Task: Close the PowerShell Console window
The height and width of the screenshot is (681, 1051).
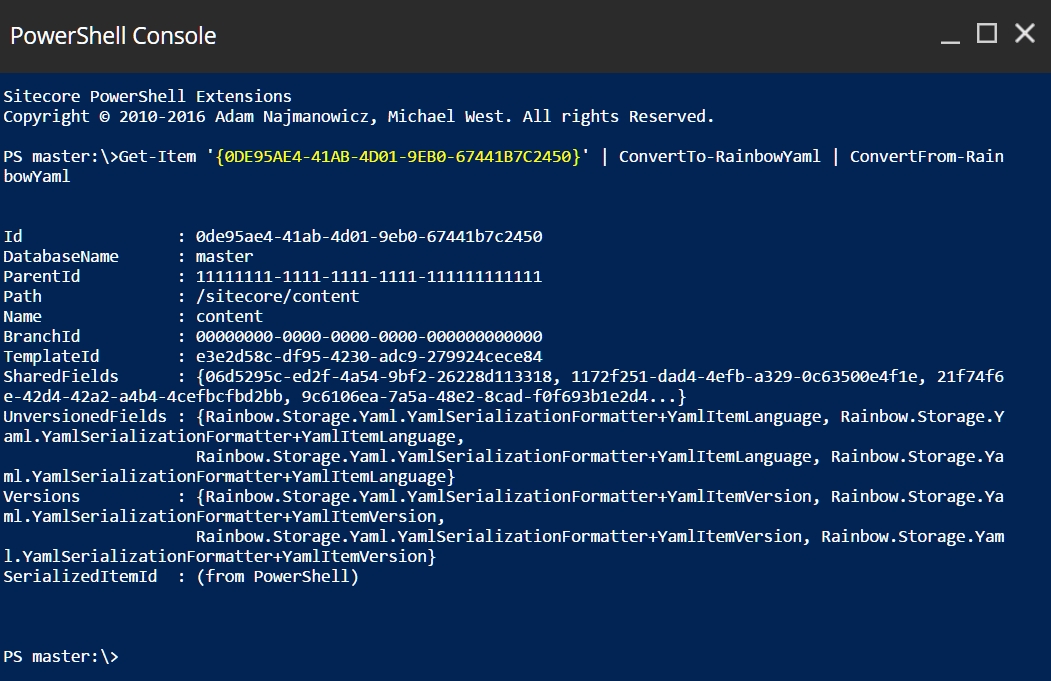Action: tap(1024, 35)
